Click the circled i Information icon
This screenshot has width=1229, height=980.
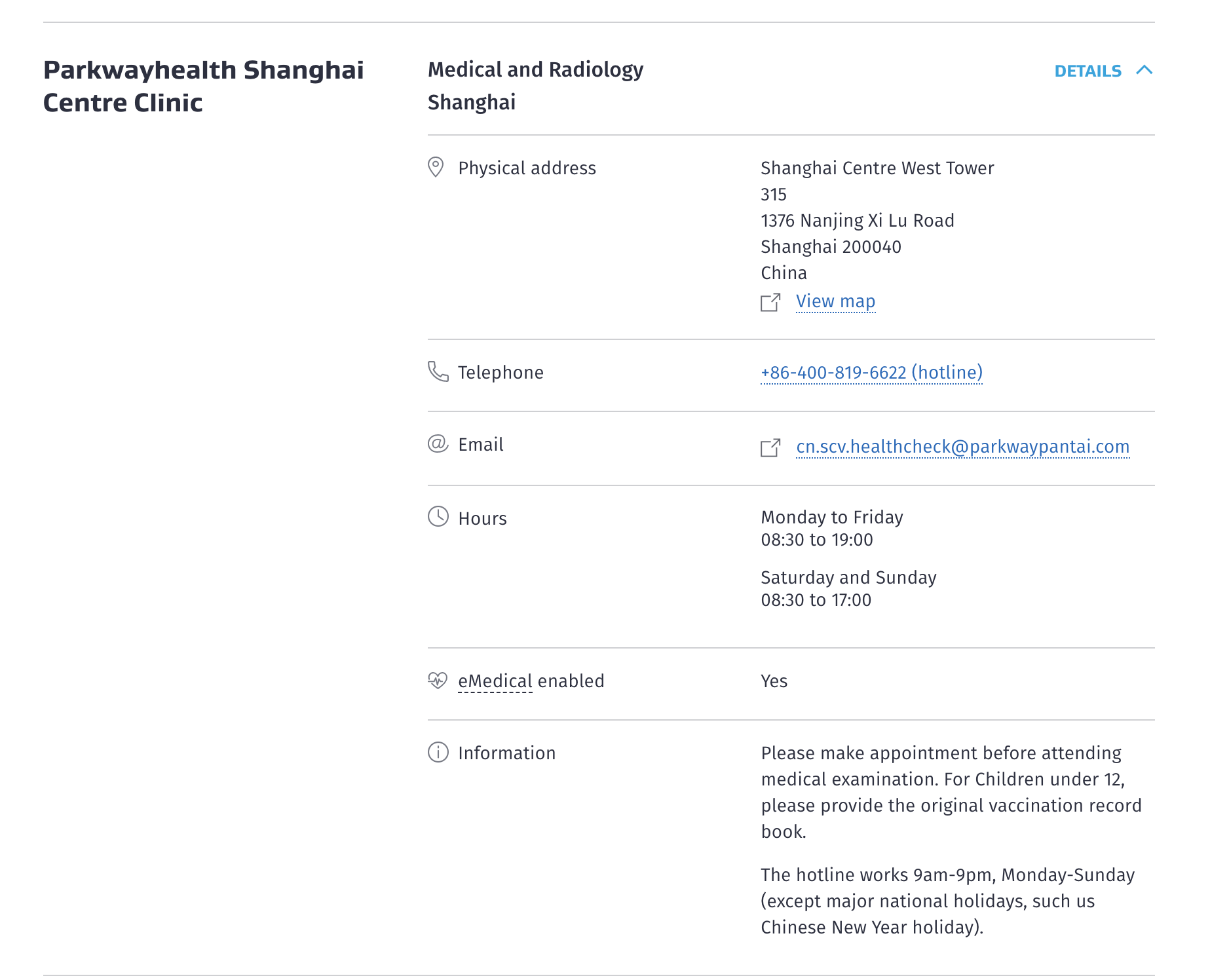tap(438, 752)
